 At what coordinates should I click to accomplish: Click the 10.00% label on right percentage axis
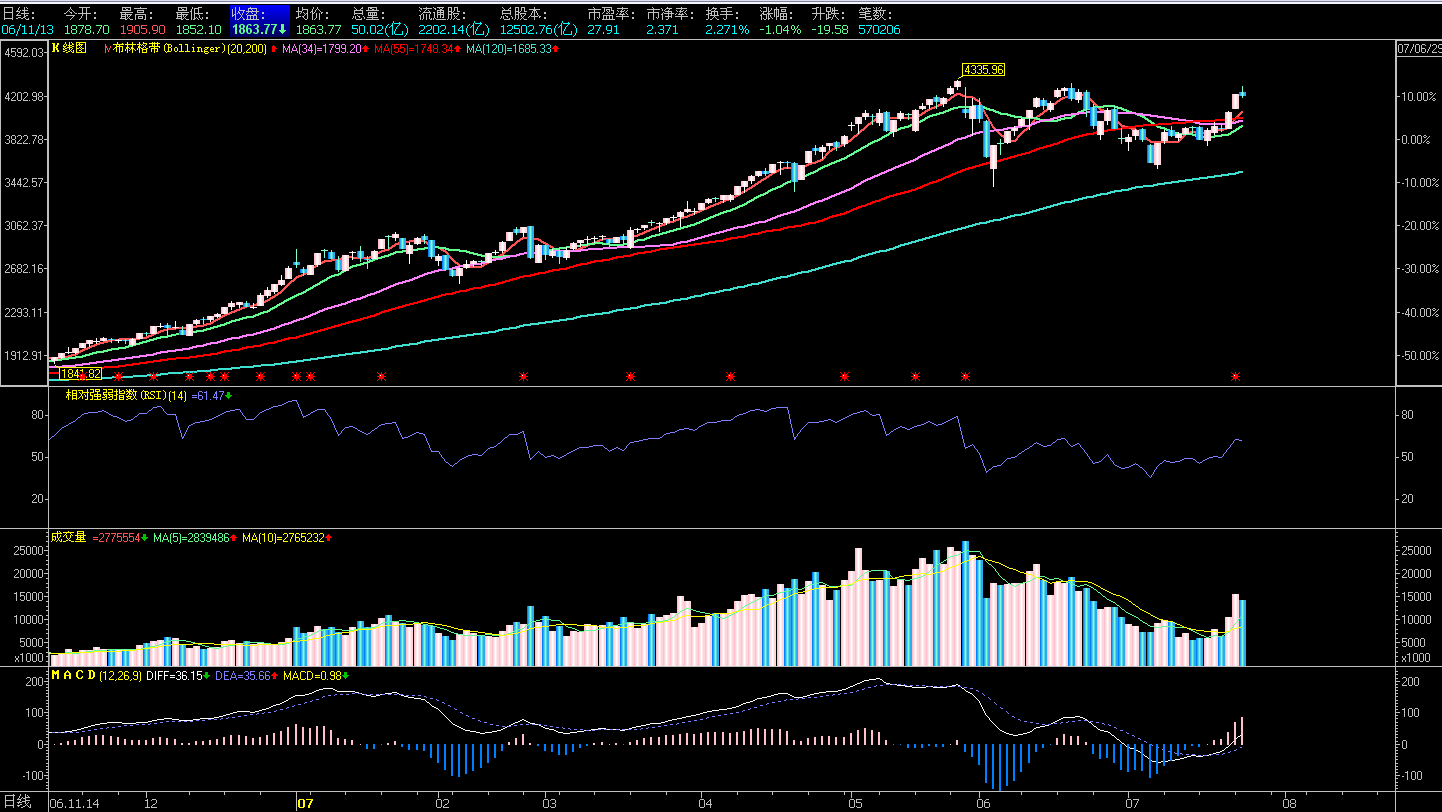coord(1419,97)
